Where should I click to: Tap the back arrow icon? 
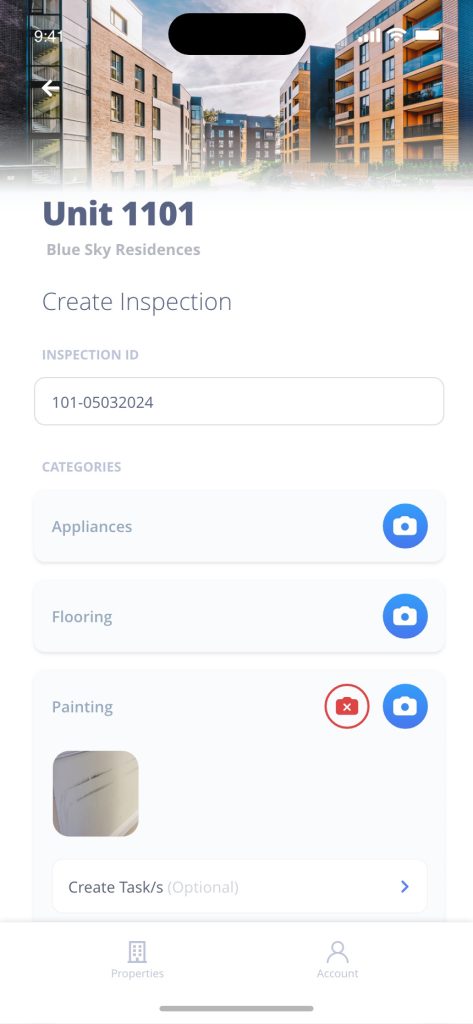[50, 88]
